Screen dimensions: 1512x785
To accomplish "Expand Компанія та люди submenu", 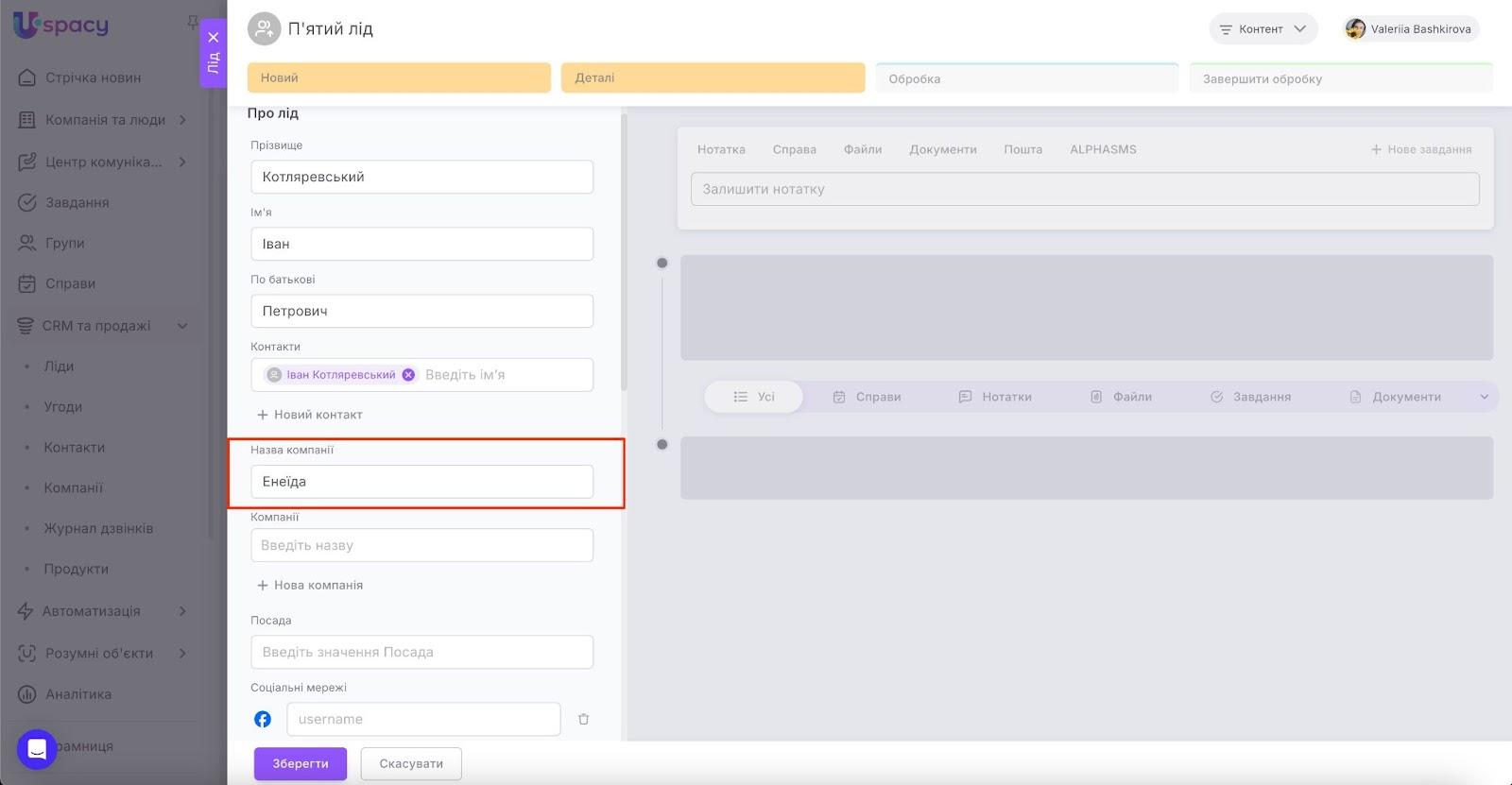I will 181,120.
